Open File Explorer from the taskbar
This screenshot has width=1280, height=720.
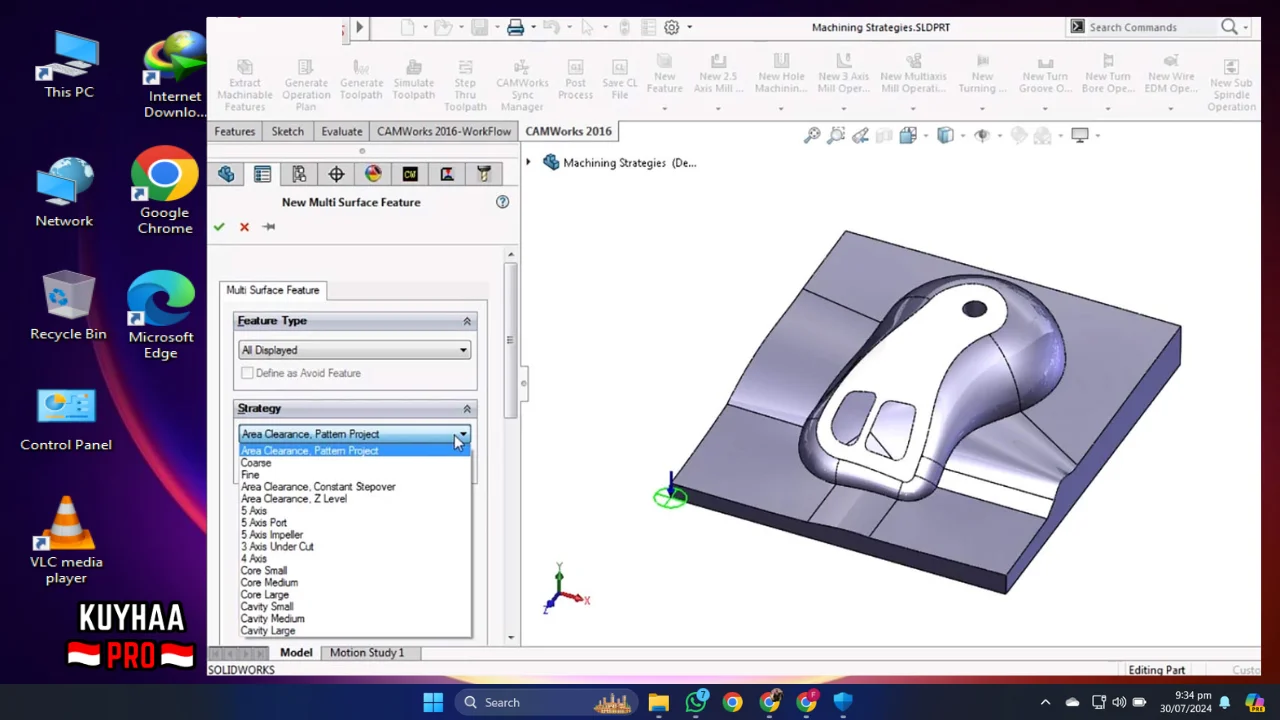658,702
